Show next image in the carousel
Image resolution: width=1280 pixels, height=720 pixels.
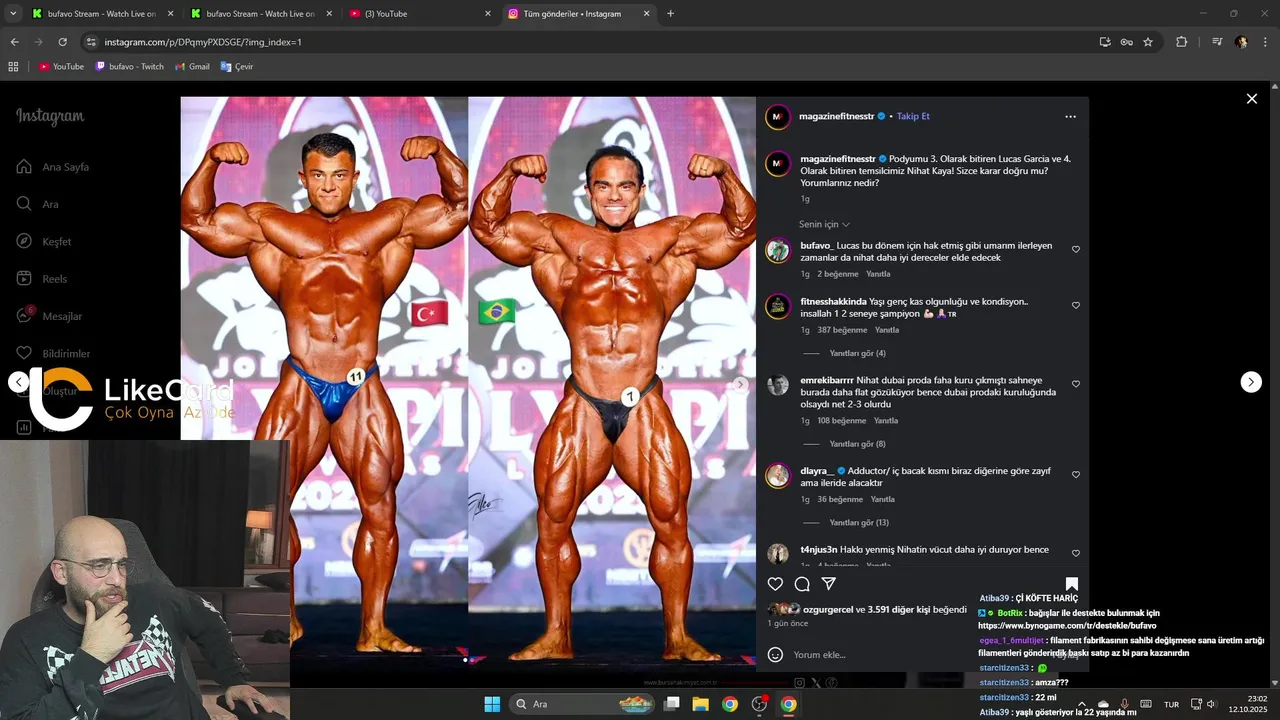pyautogui.click(x=740, y=384)
